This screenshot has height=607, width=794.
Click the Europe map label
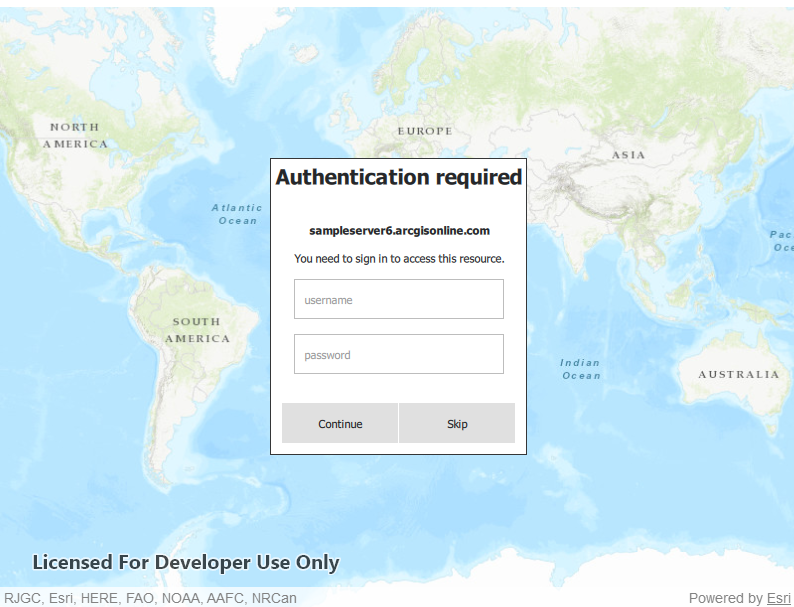tap(425, 131)
